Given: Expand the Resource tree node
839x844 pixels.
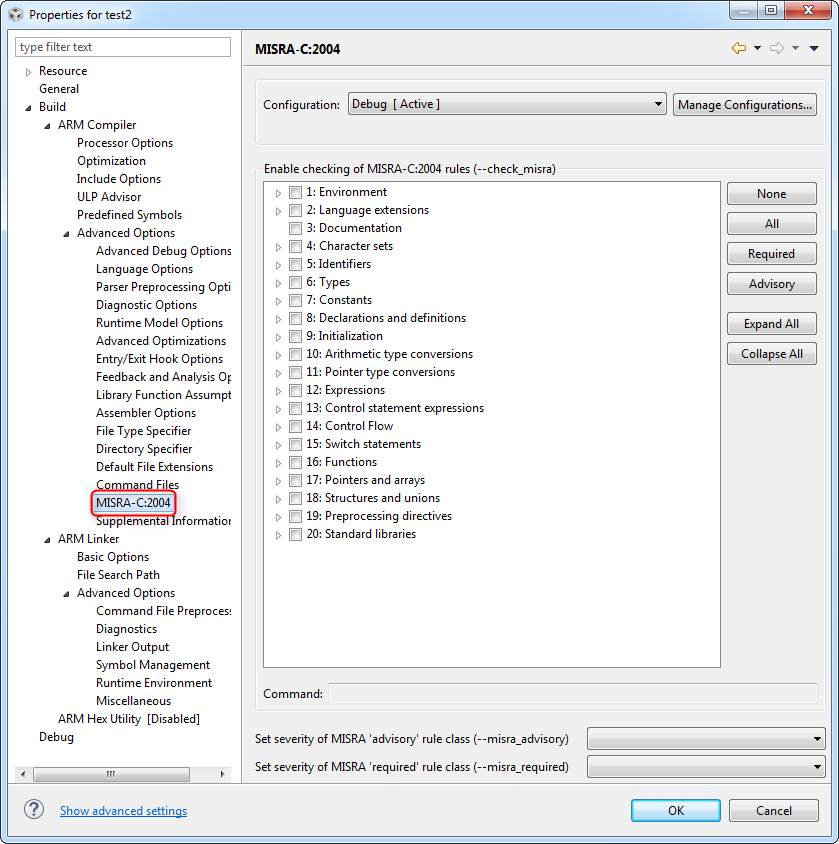Looking at the screenshot, I should (x=29, y=72).
